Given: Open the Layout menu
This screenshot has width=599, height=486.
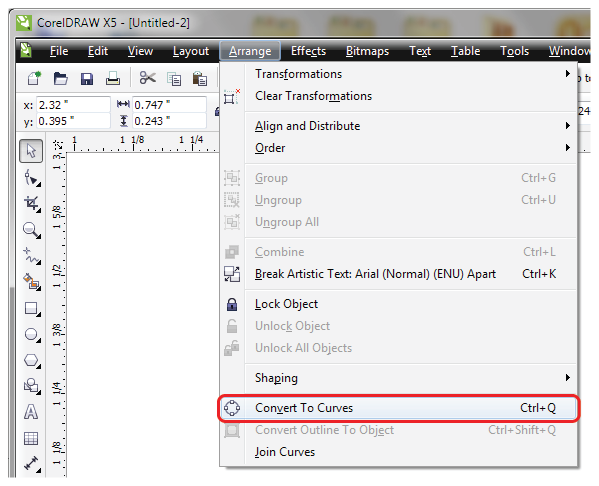Looking at the screenshot, I should [191, 51].
